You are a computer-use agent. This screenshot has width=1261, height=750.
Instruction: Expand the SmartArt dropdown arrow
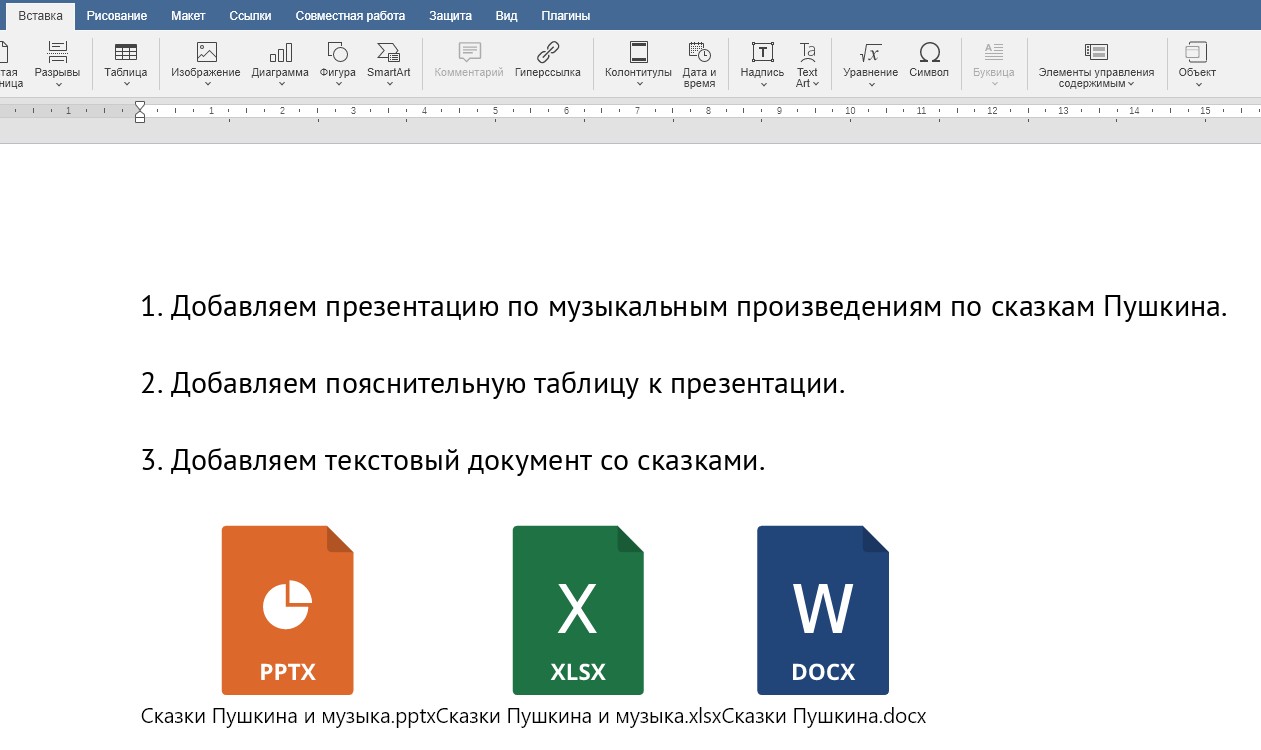(x=389, y=84)
